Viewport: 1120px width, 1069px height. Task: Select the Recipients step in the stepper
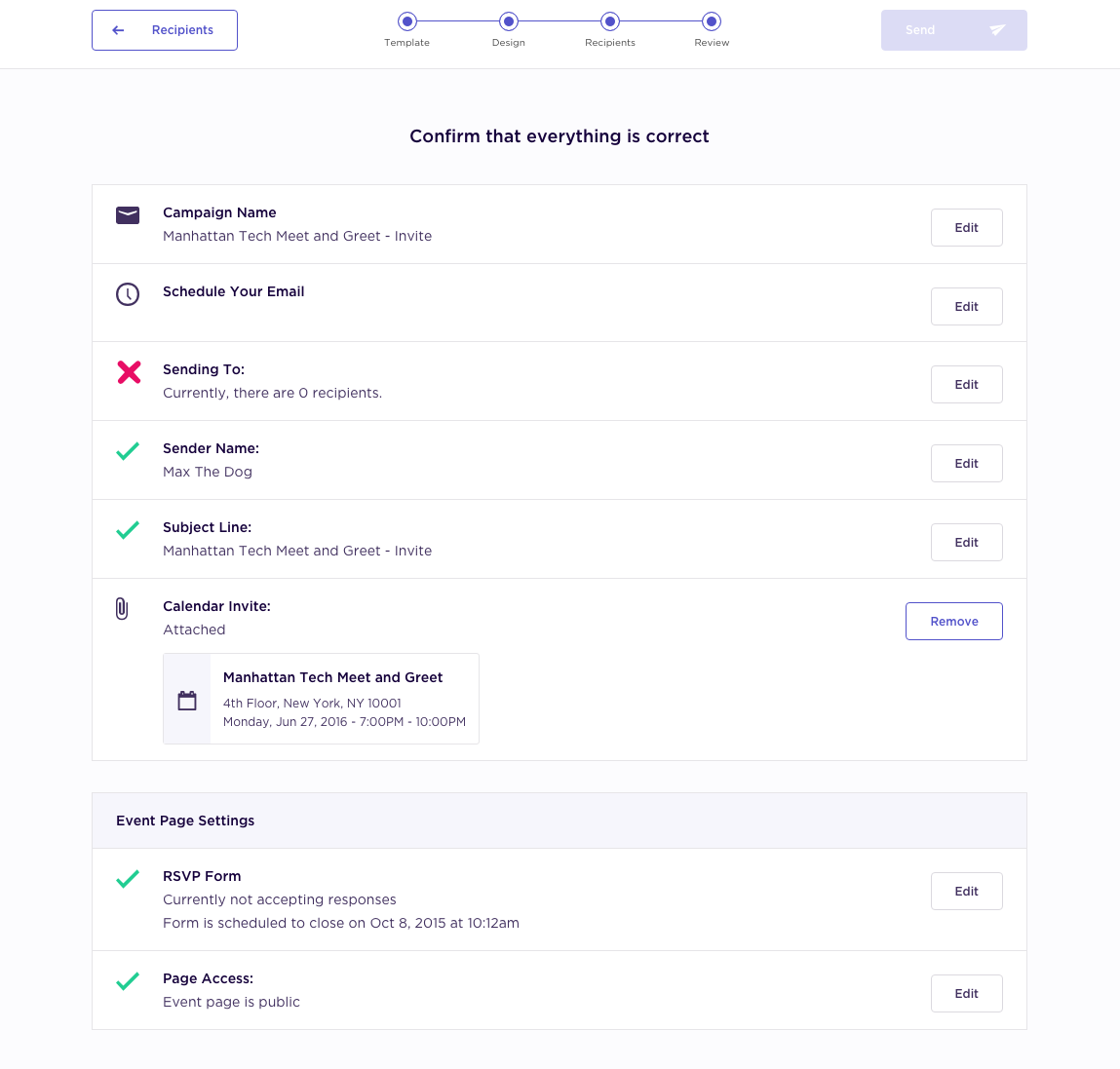(610, 21)
